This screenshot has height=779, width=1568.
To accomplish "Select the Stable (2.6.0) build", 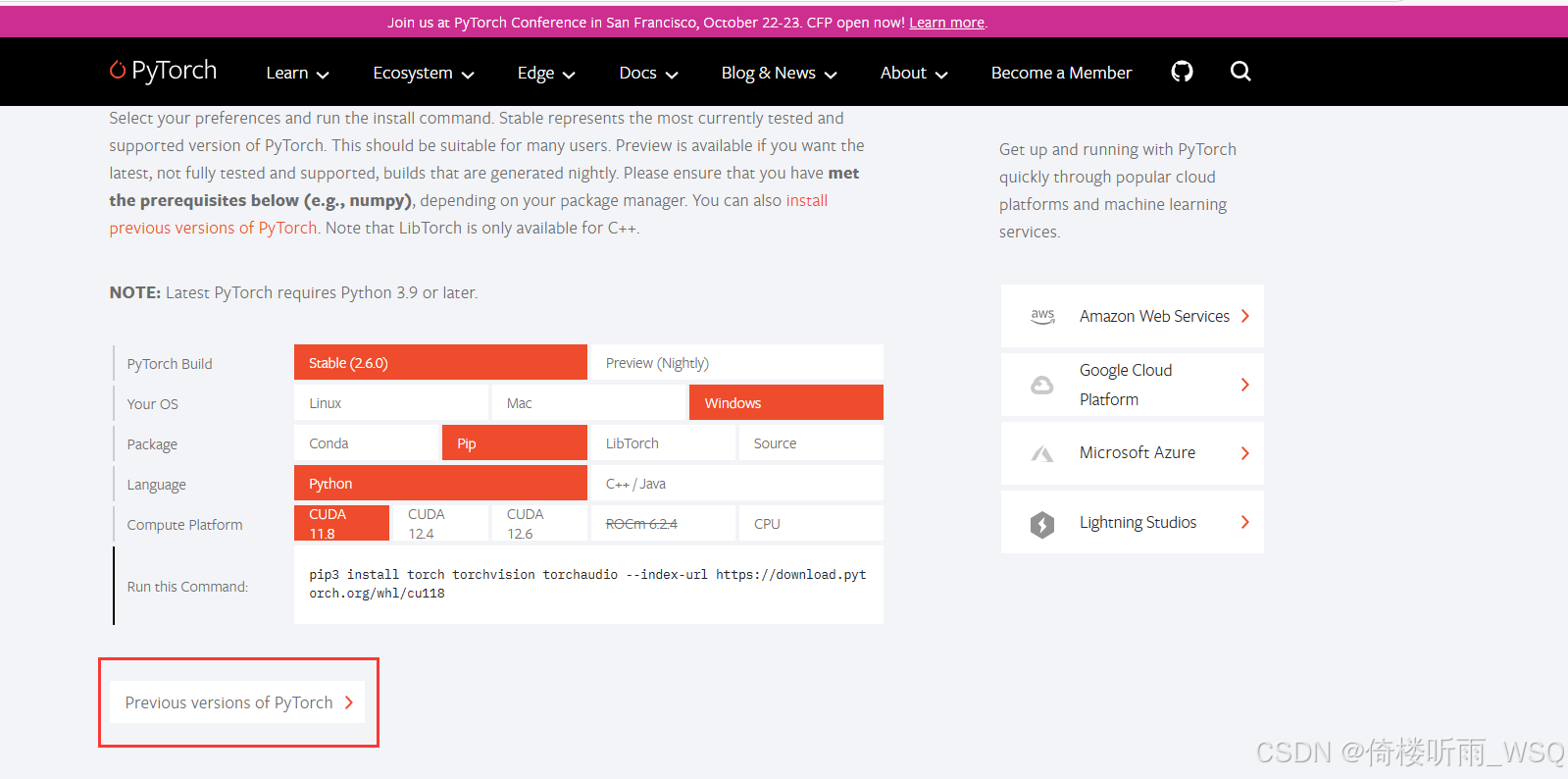I will [x=440, y=362].
